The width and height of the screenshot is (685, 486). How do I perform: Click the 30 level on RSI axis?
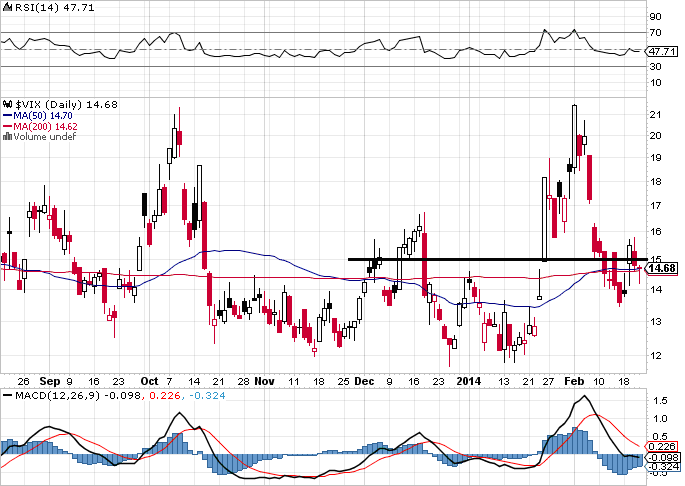[655, 66]
